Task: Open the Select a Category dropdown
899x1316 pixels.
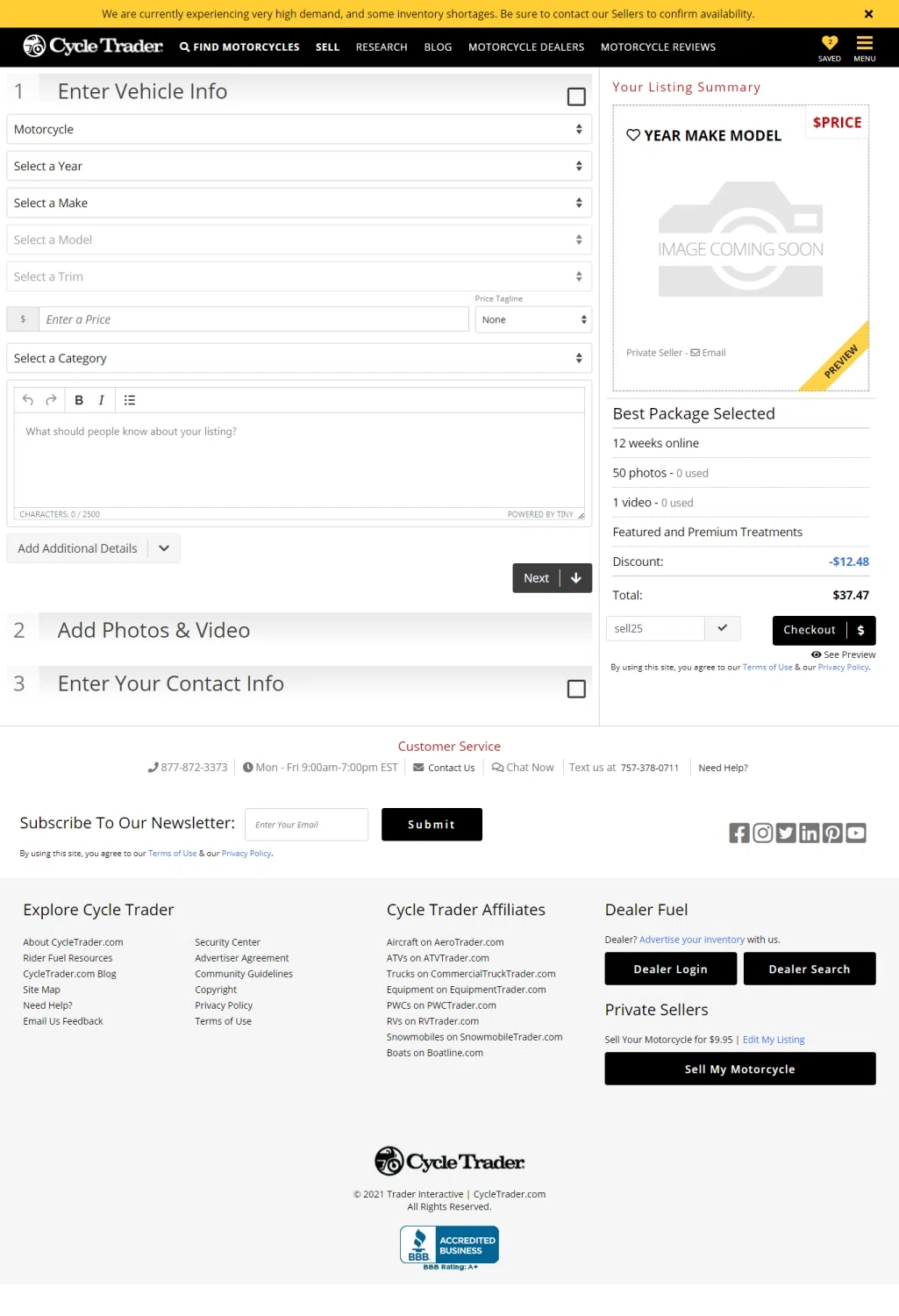Action: pos(299,358)
